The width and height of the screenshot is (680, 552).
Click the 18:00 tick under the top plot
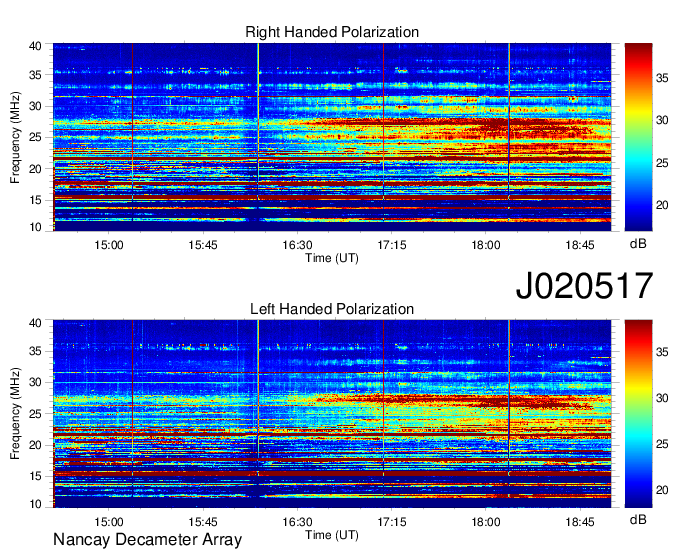click(486, 245)
